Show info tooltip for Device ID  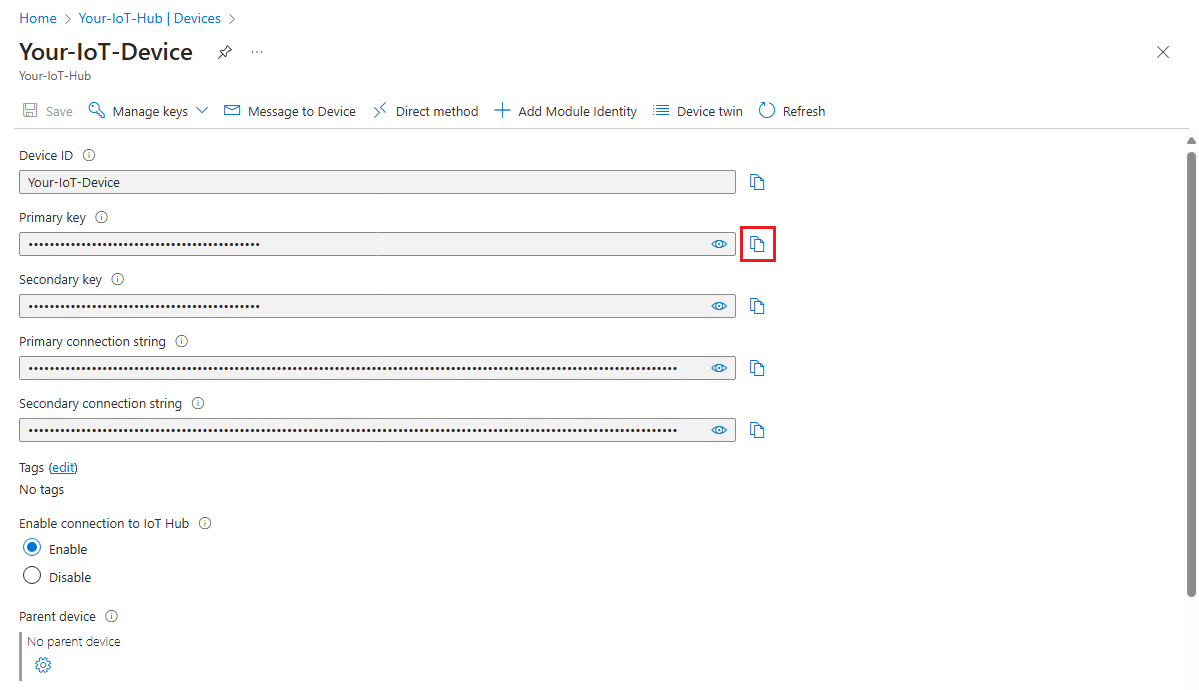pos(88,155)
